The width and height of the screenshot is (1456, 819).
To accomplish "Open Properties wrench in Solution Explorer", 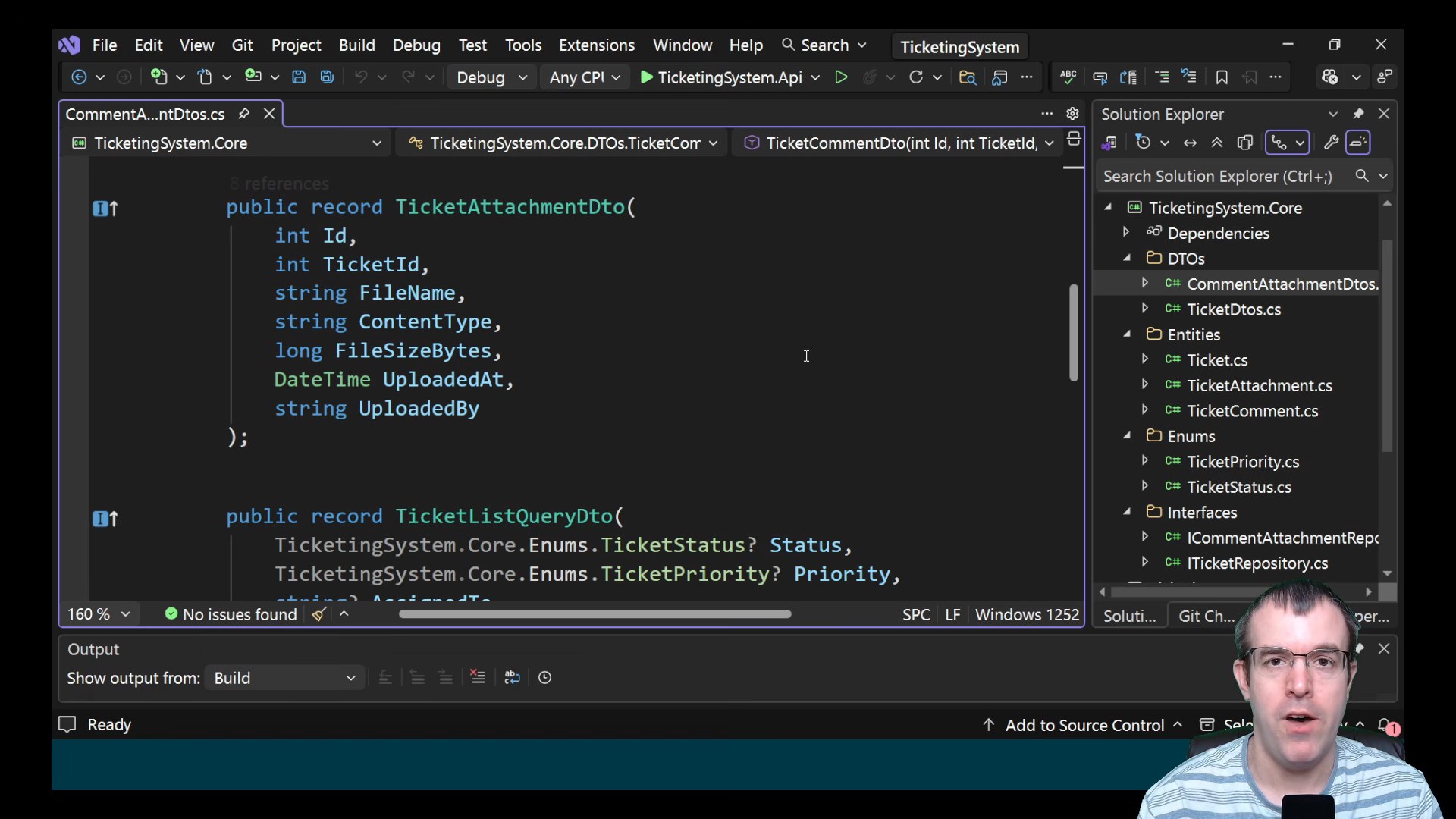I will click(x=1331, y=143).
